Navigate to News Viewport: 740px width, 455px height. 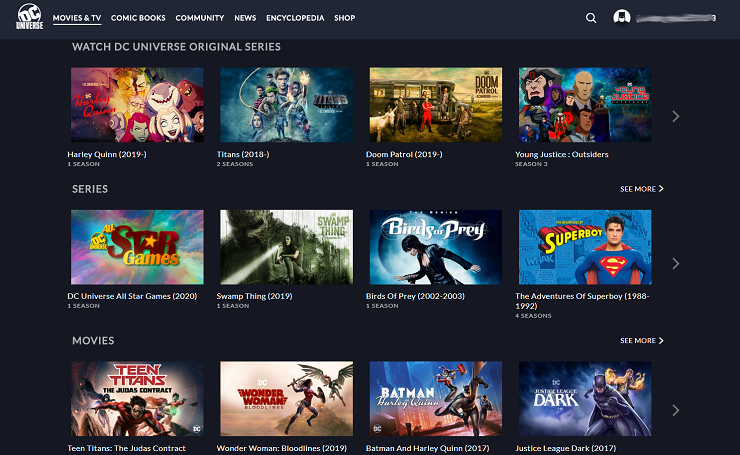pos(245,18)
